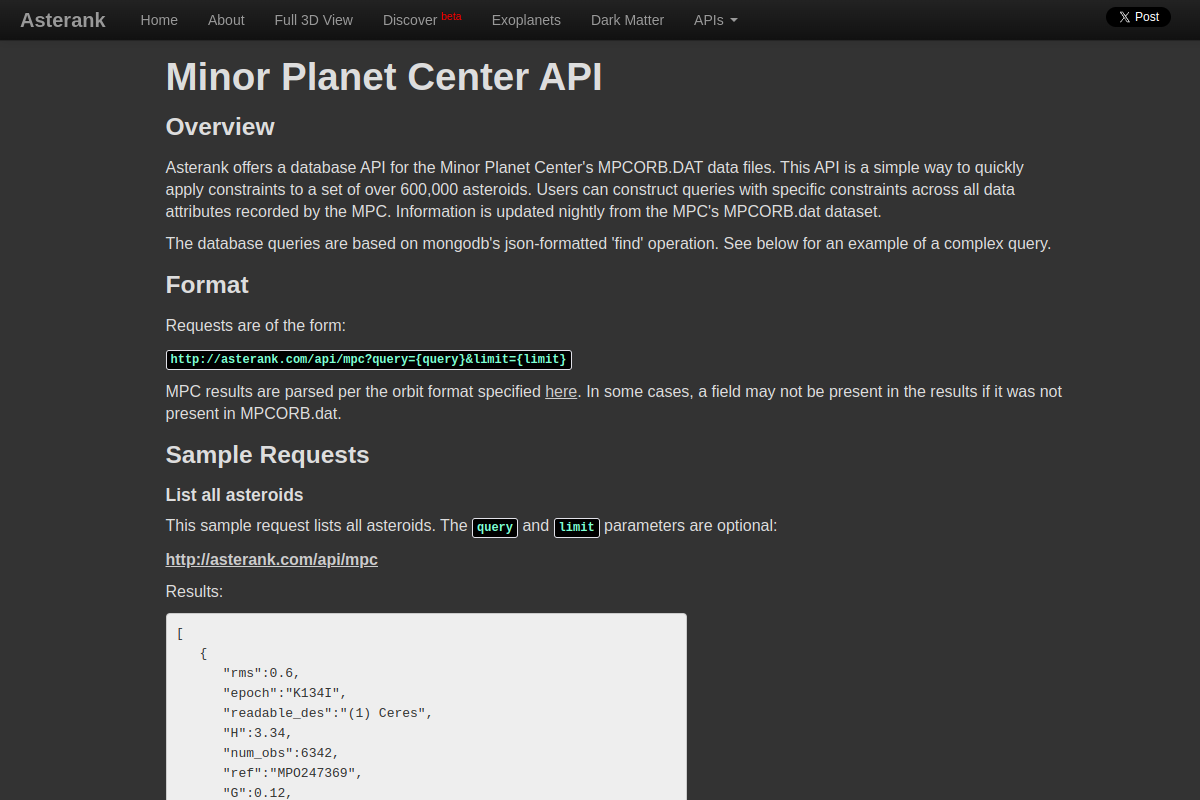Screen dimensions: 1200x800
Task: Click the request format URL code box
Action: 369,359
